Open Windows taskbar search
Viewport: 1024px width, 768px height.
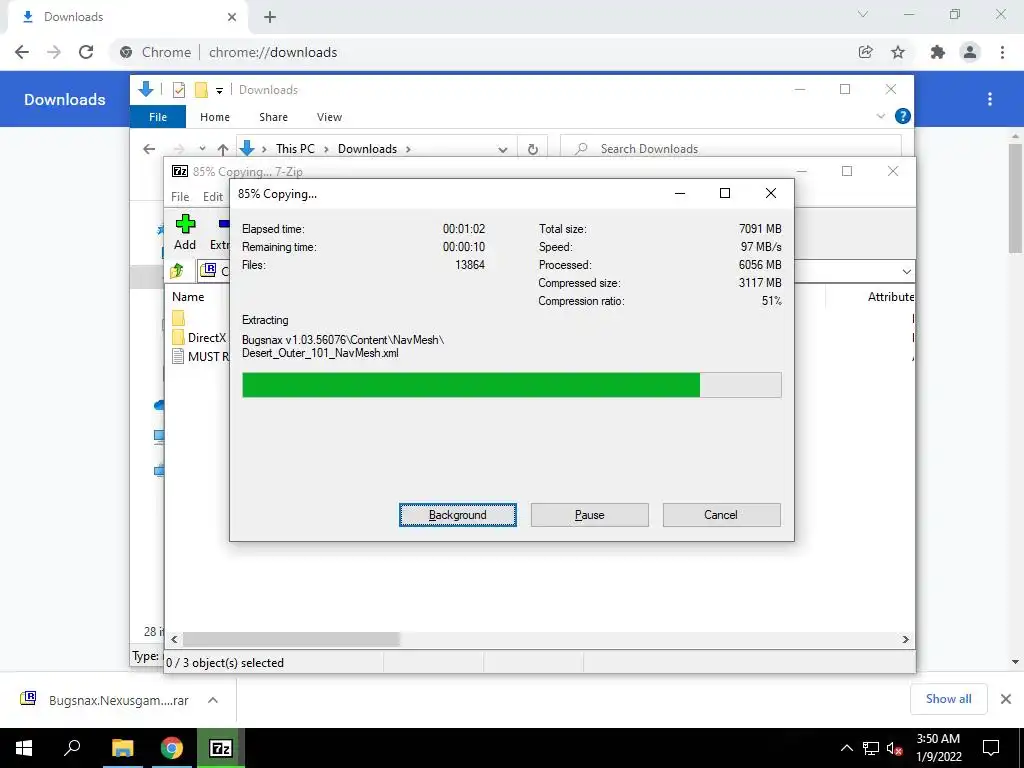pyautogui.click(x=72, y=748)
